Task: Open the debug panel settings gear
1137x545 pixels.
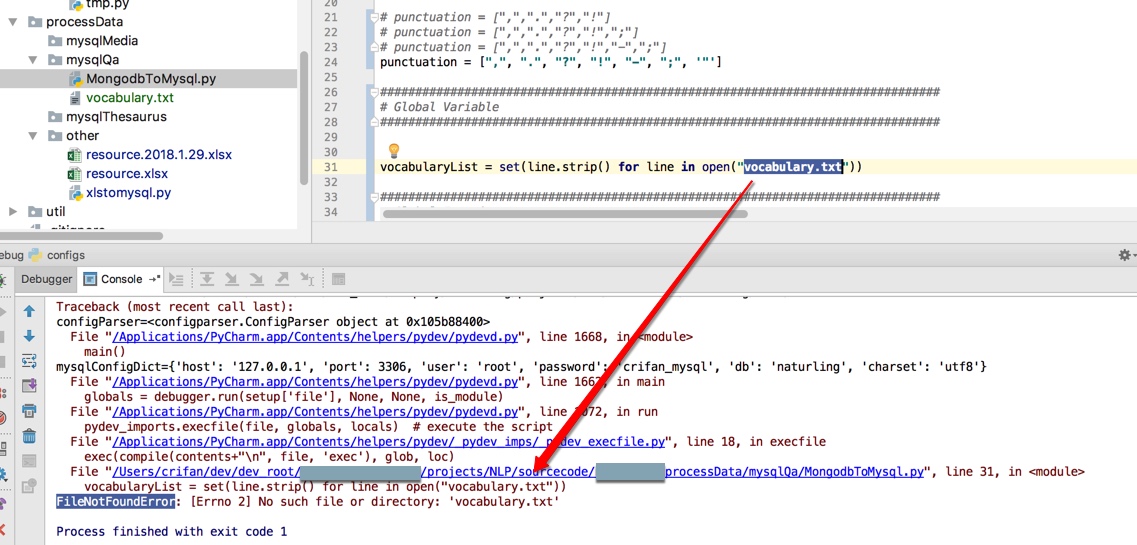Action: click(1125, 255)
